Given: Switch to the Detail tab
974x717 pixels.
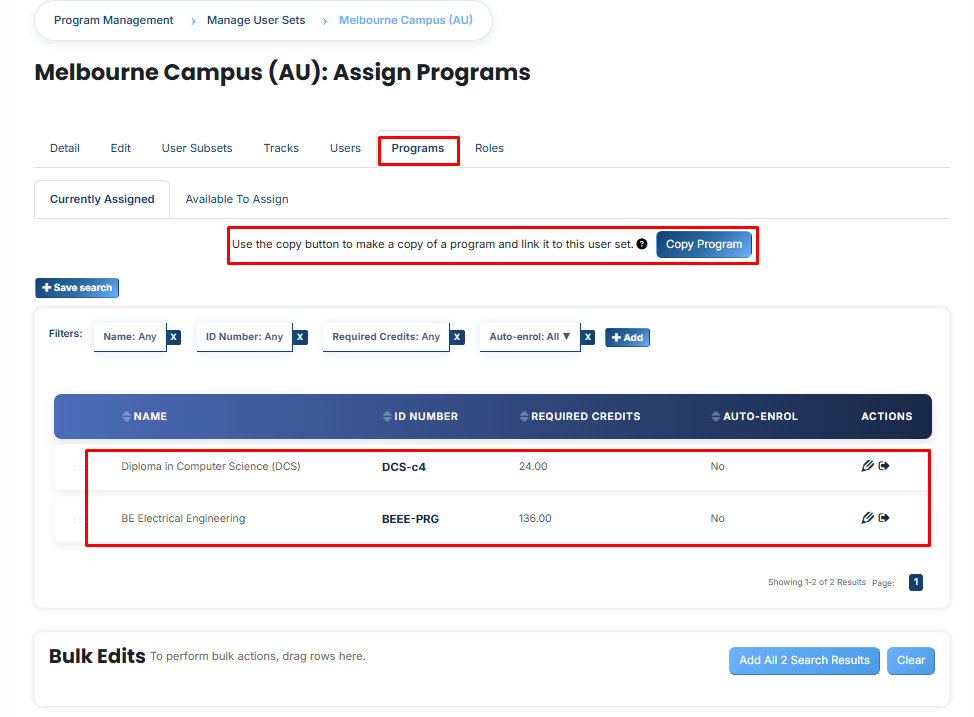Looking at the screenshot, I should click(x=65, y=148).
